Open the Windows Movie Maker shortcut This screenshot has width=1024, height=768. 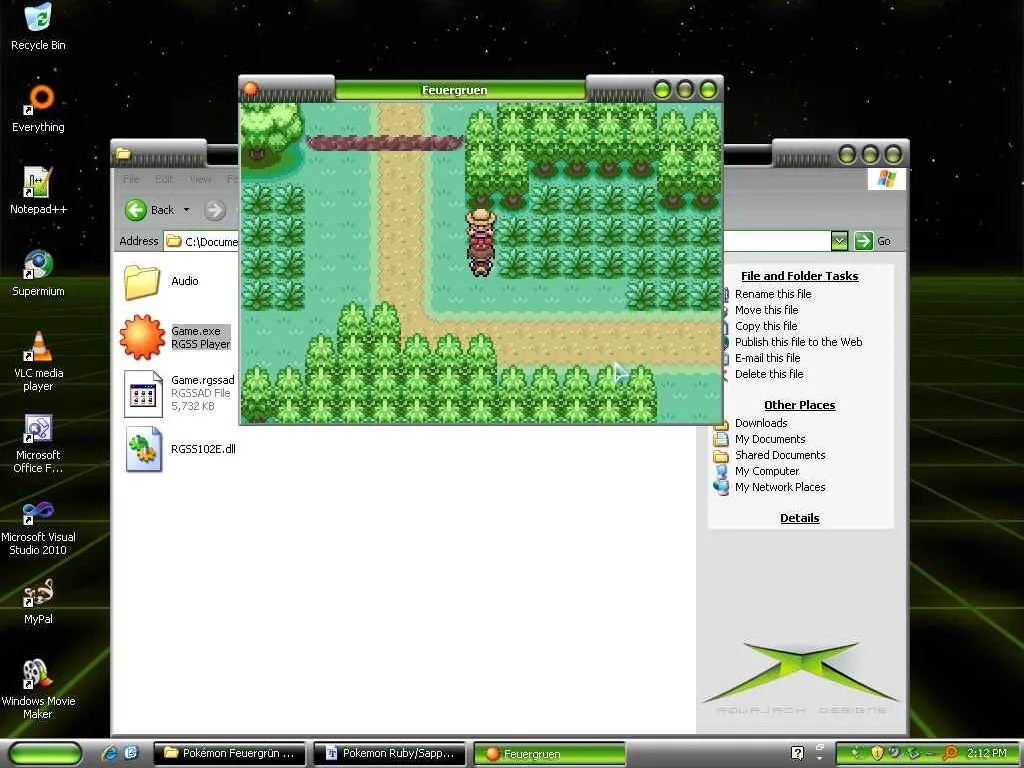(38, 690)
